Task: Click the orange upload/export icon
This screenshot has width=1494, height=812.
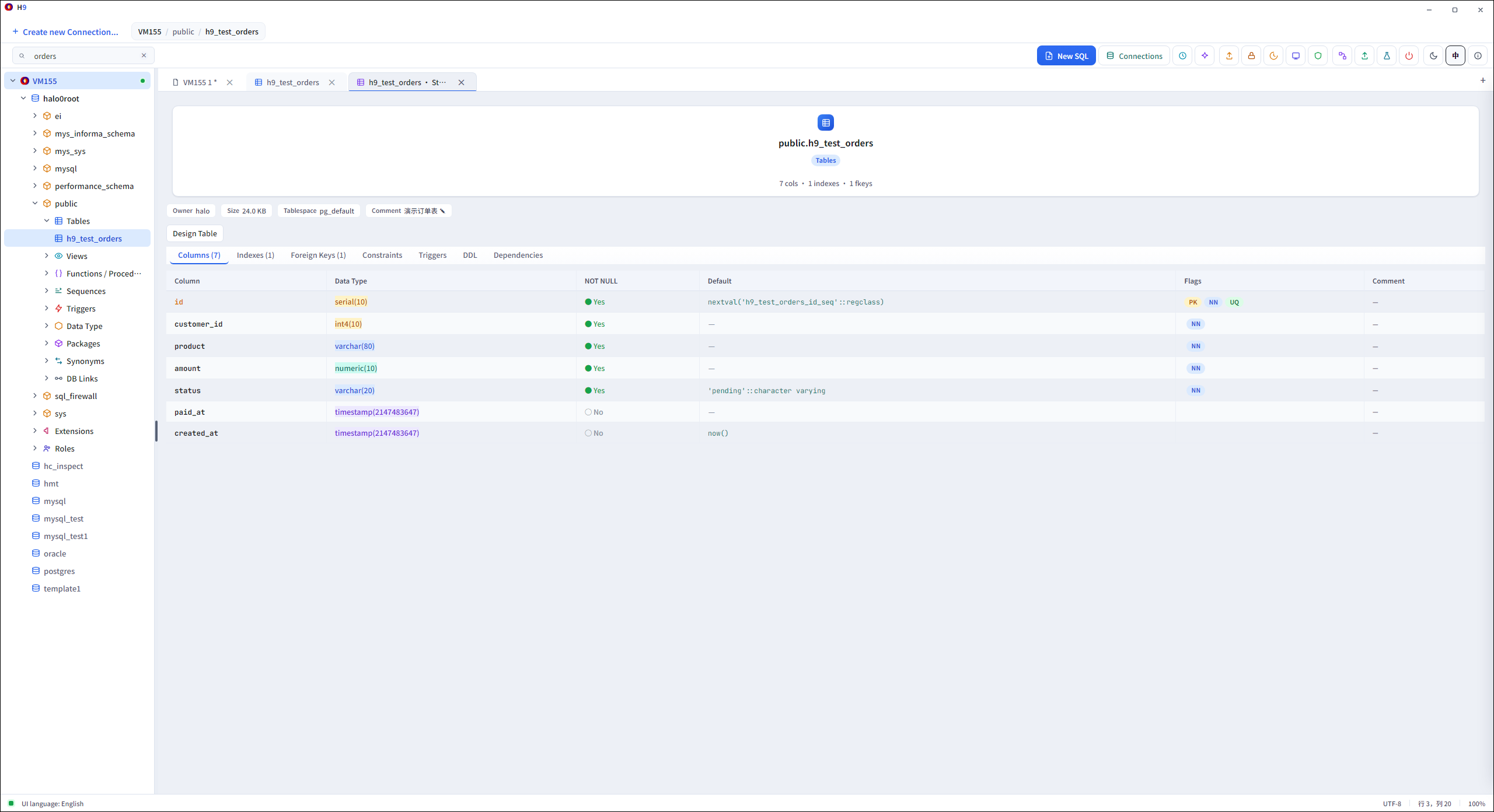Action: tap(1229, 56)
